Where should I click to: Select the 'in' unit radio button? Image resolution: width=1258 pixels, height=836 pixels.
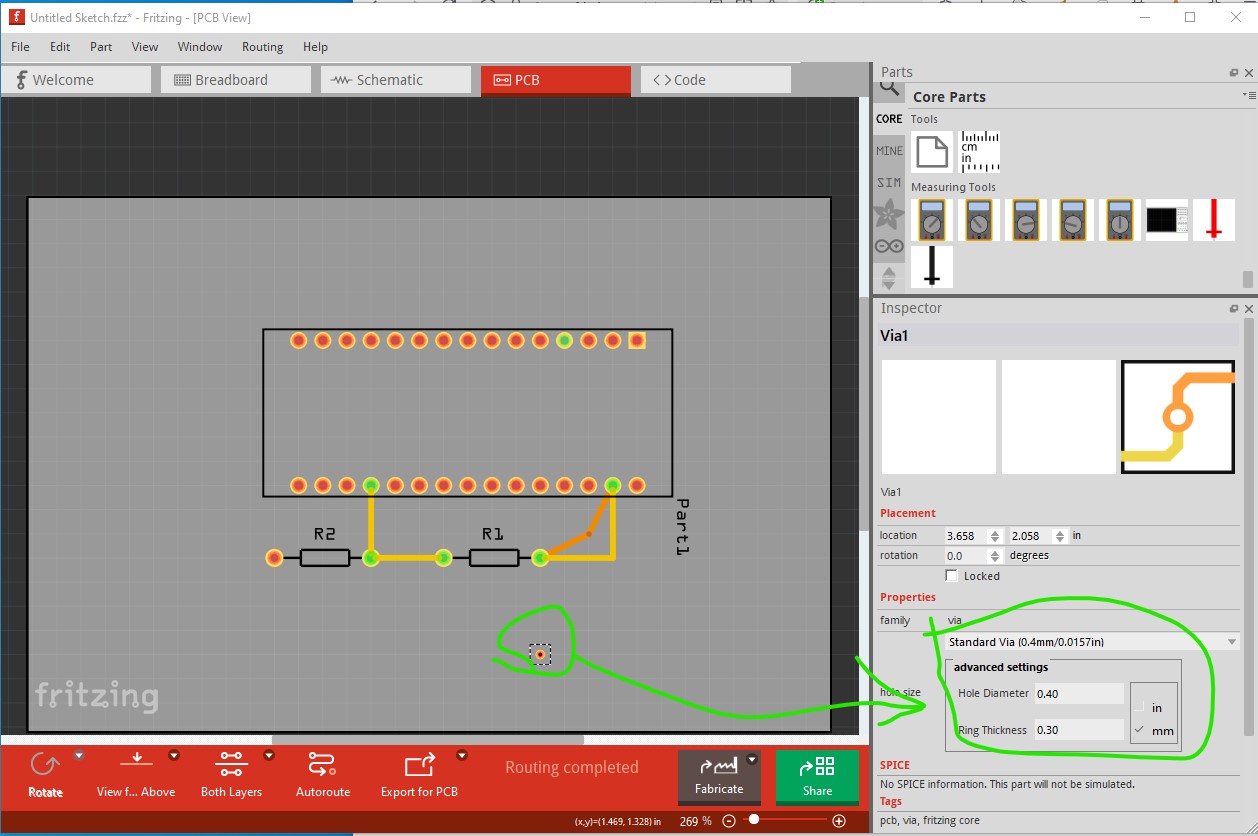click(x=1140, y=707)
